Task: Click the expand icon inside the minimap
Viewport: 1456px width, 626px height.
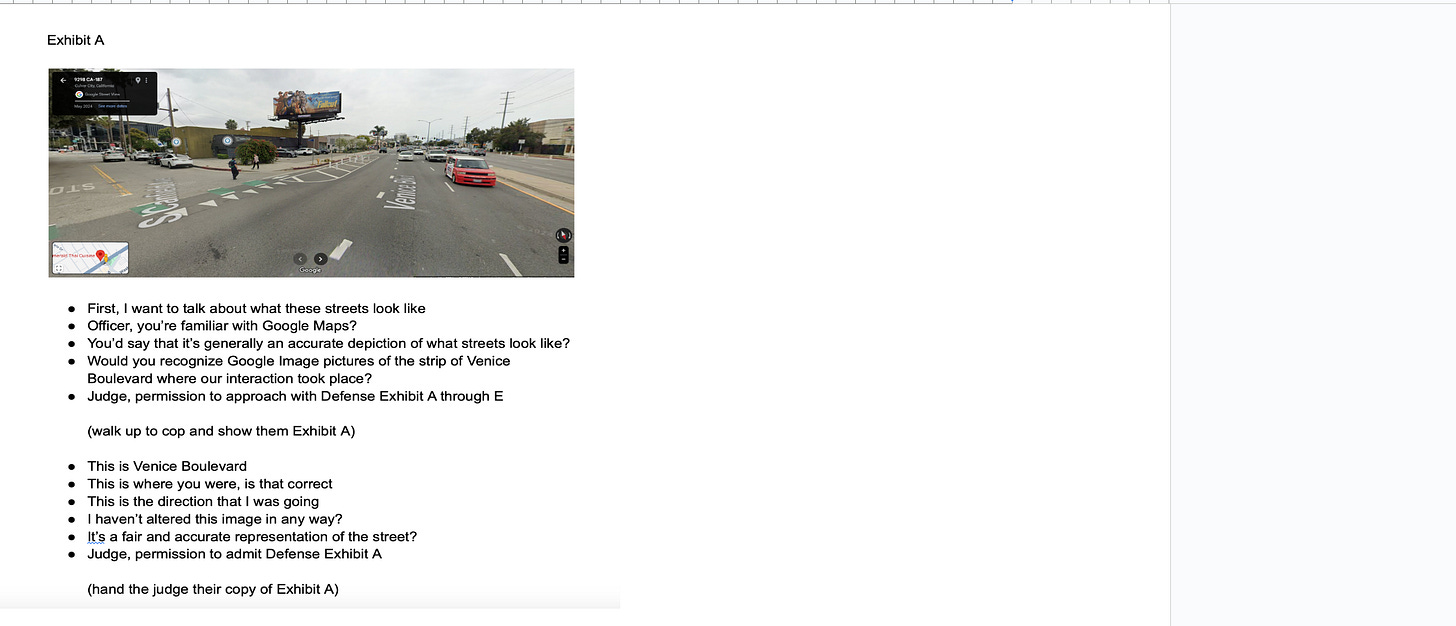Action: 58,268
